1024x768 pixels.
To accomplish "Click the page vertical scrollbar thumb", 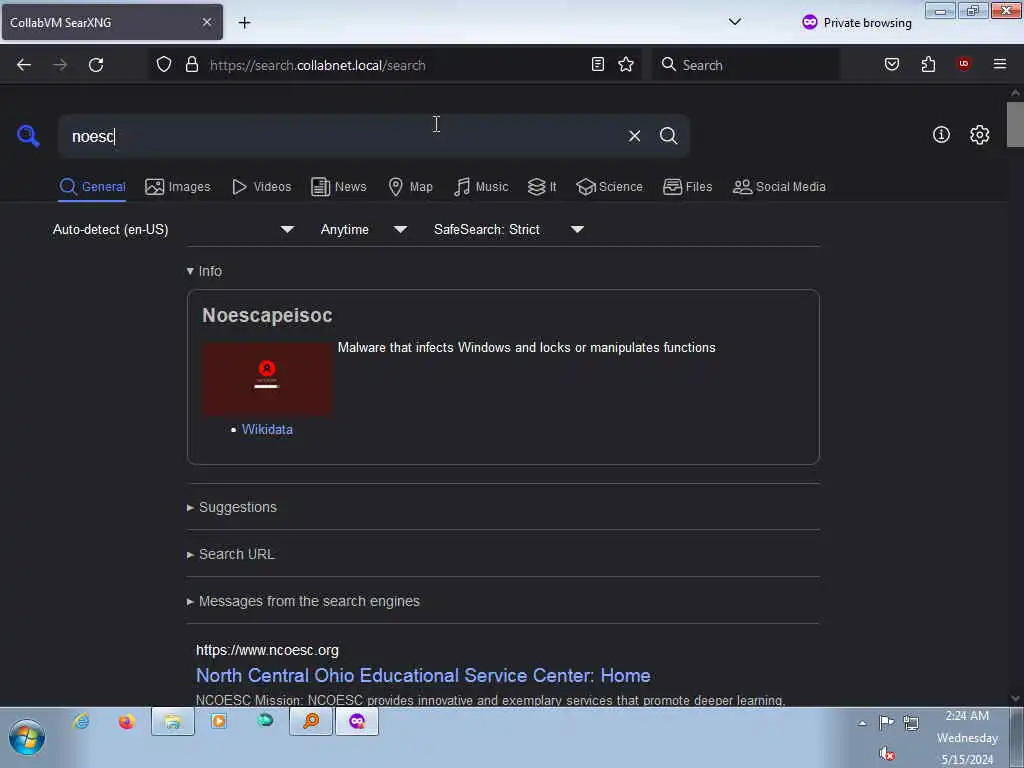I will click(x=1015, y=125).
